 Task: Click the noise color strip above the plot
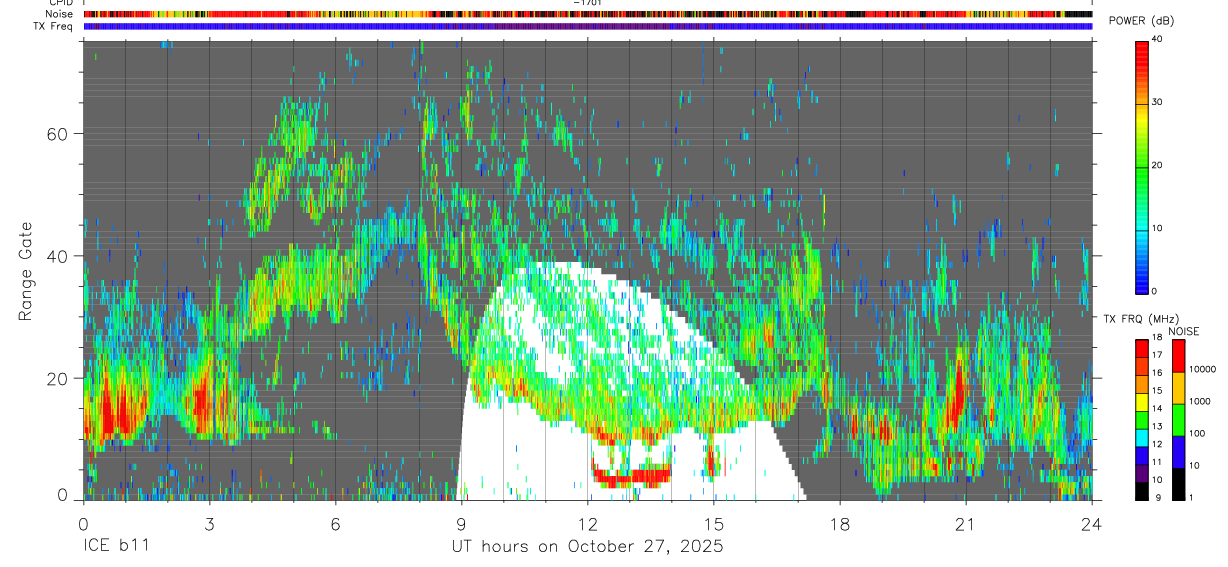point(587,14)
